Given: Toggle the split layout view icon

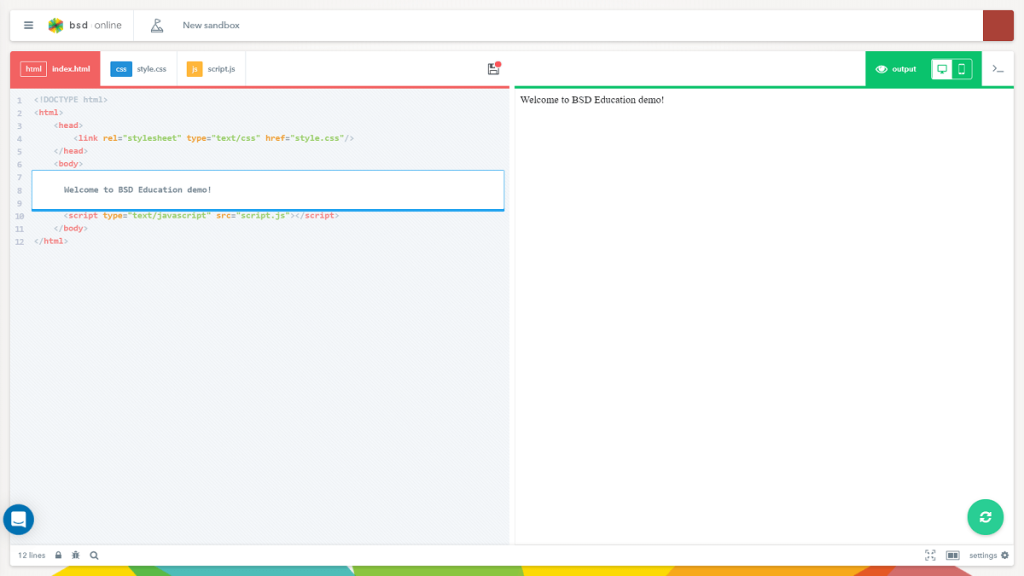Looking at the screenshot, I should coord(953,555).
